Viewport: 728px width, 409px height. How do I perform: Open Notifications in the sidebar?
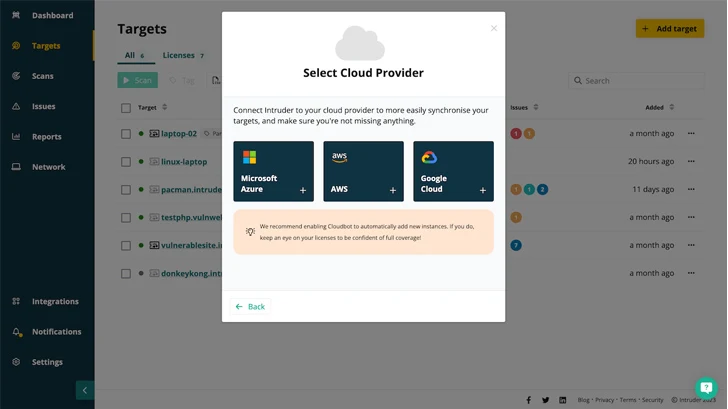click(x=57, y=331)
